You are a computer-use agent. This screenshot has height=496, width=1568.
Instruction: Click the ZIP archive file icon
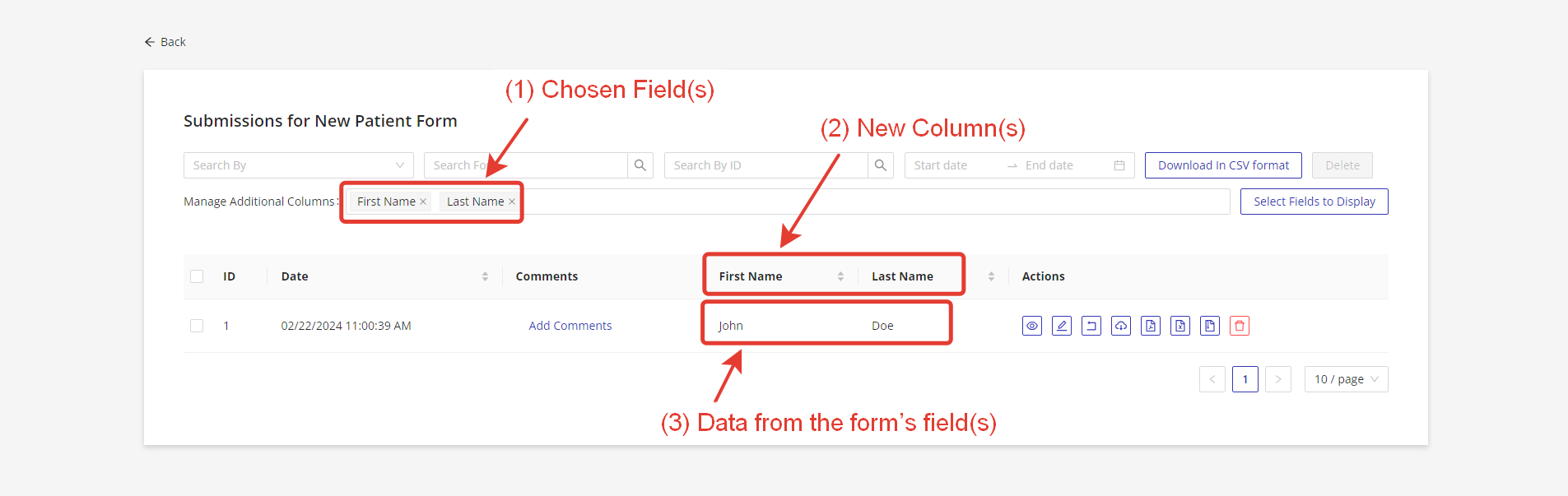pyautogui.click(x=1210, y=326)
